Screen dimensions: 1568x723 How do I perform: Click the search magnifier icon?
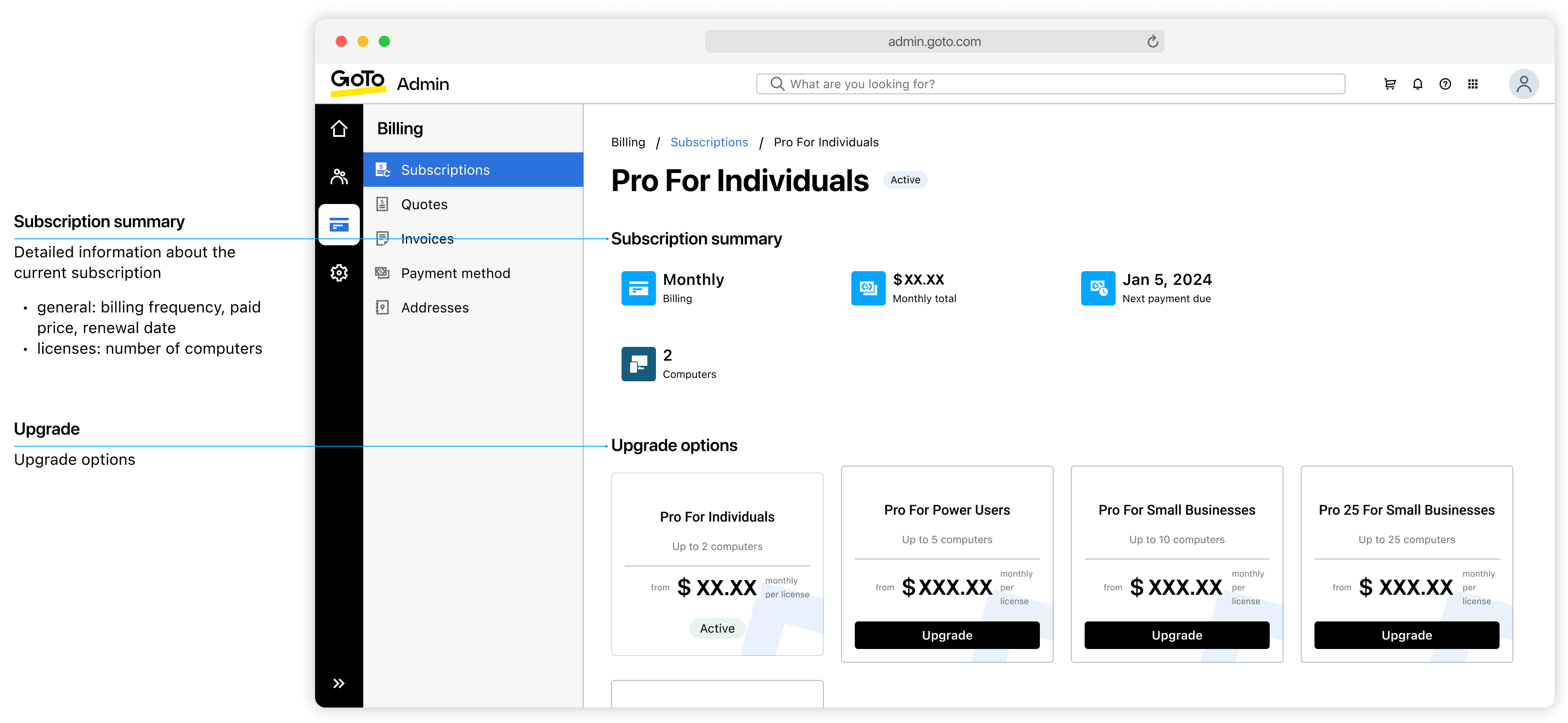777,84
